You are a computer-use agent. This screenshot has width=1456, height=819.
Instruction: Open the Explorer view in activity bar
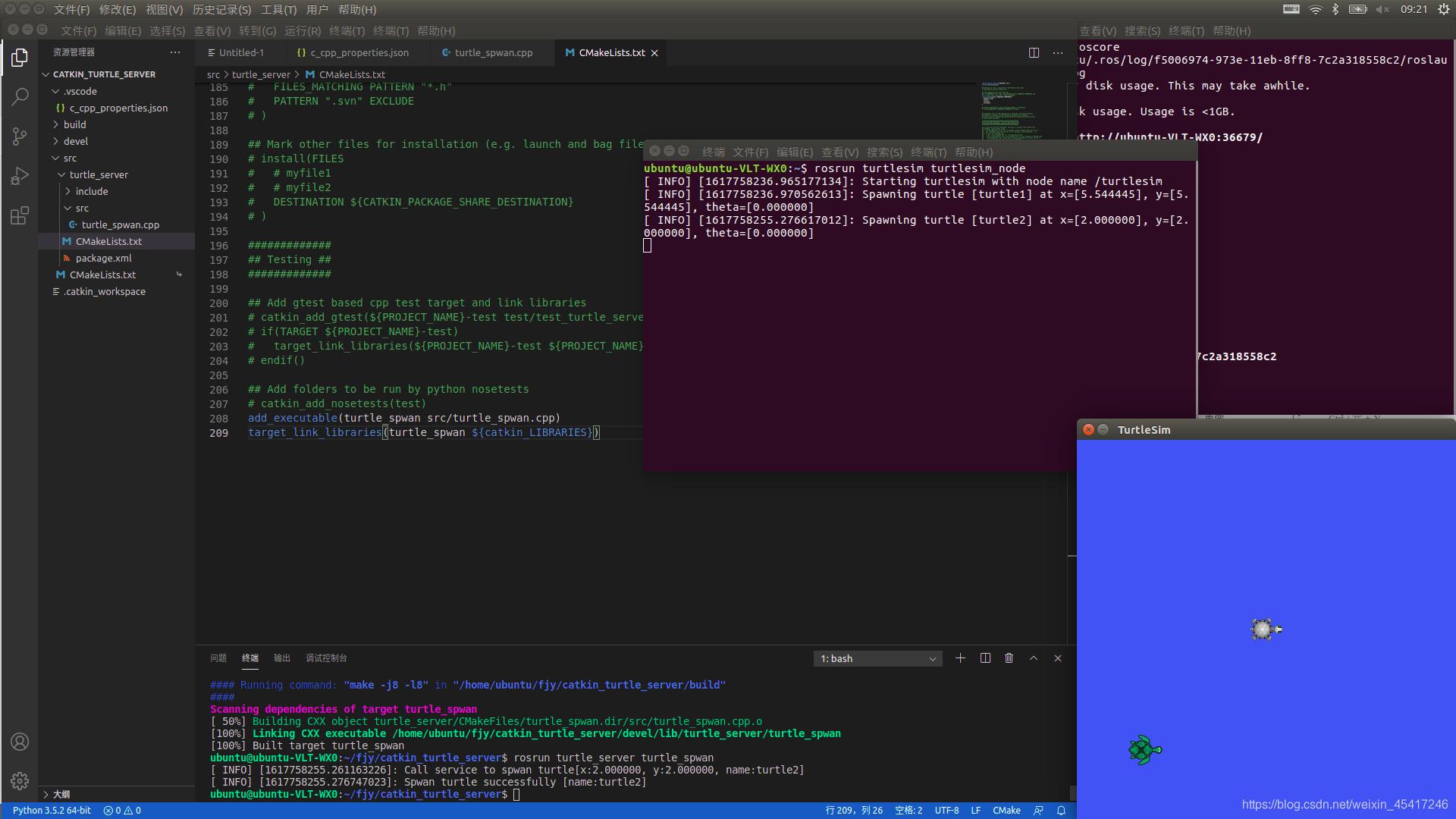[20, 58]
